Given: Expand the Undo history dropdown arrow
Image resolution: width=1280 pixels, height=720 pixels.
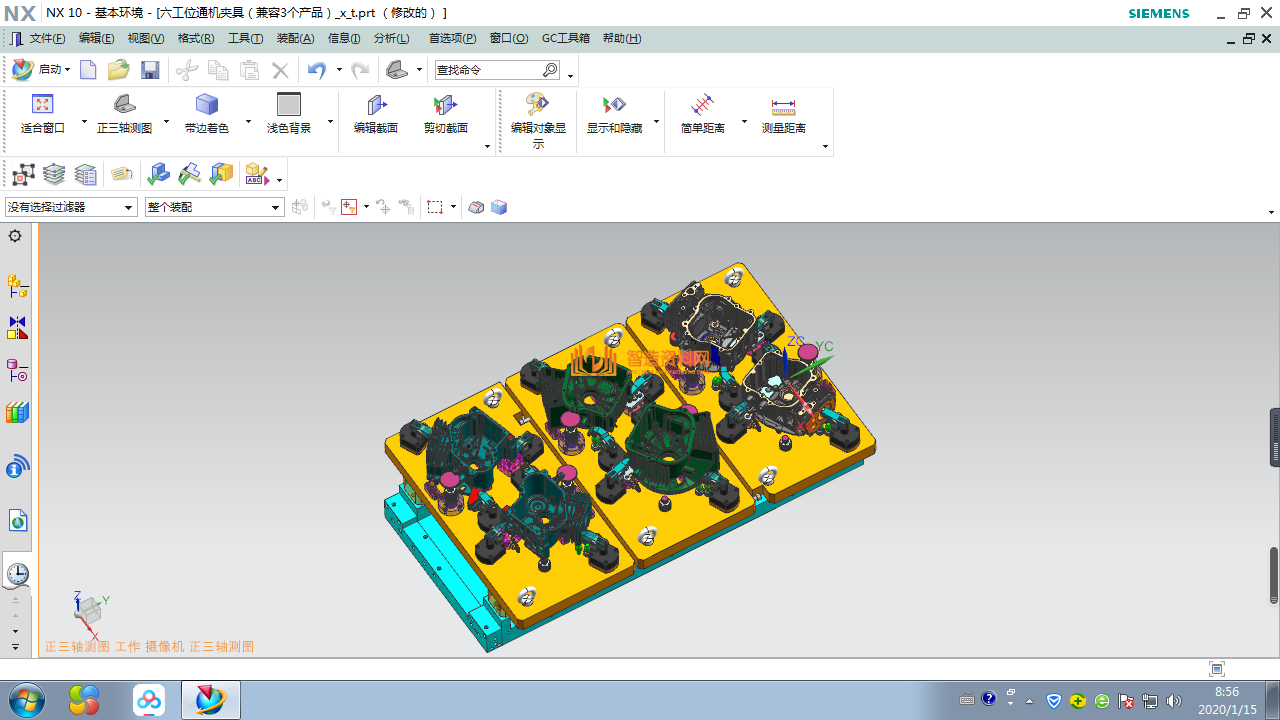Looking at the screenshot, I should click(339, 70).
